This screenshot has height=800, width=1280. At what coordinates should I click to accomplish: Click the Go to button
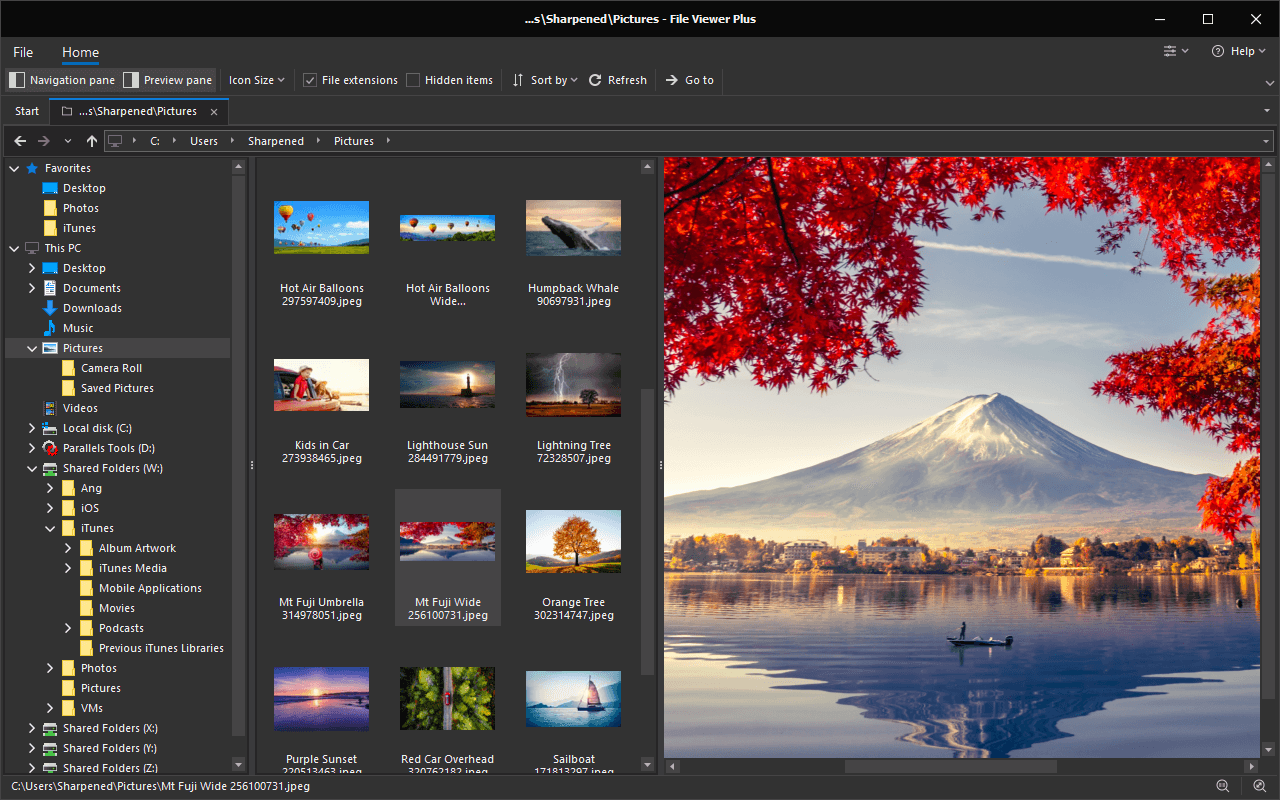tap(690, 80)
